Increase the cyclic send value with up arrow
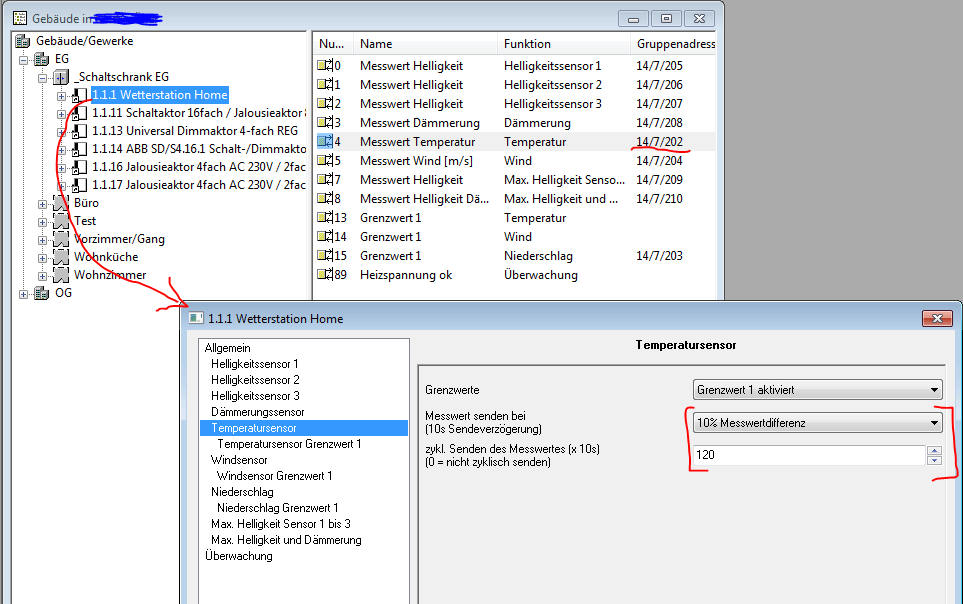963x604 pixels. (934, 450)
